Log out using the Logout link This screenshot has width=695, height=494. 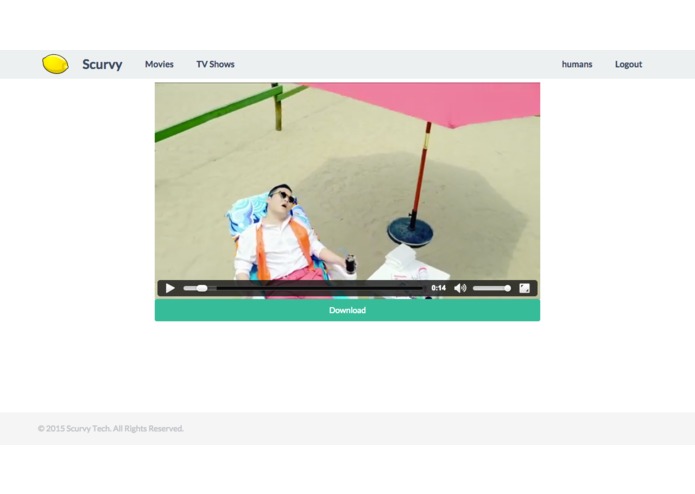(x=628, y=64)
